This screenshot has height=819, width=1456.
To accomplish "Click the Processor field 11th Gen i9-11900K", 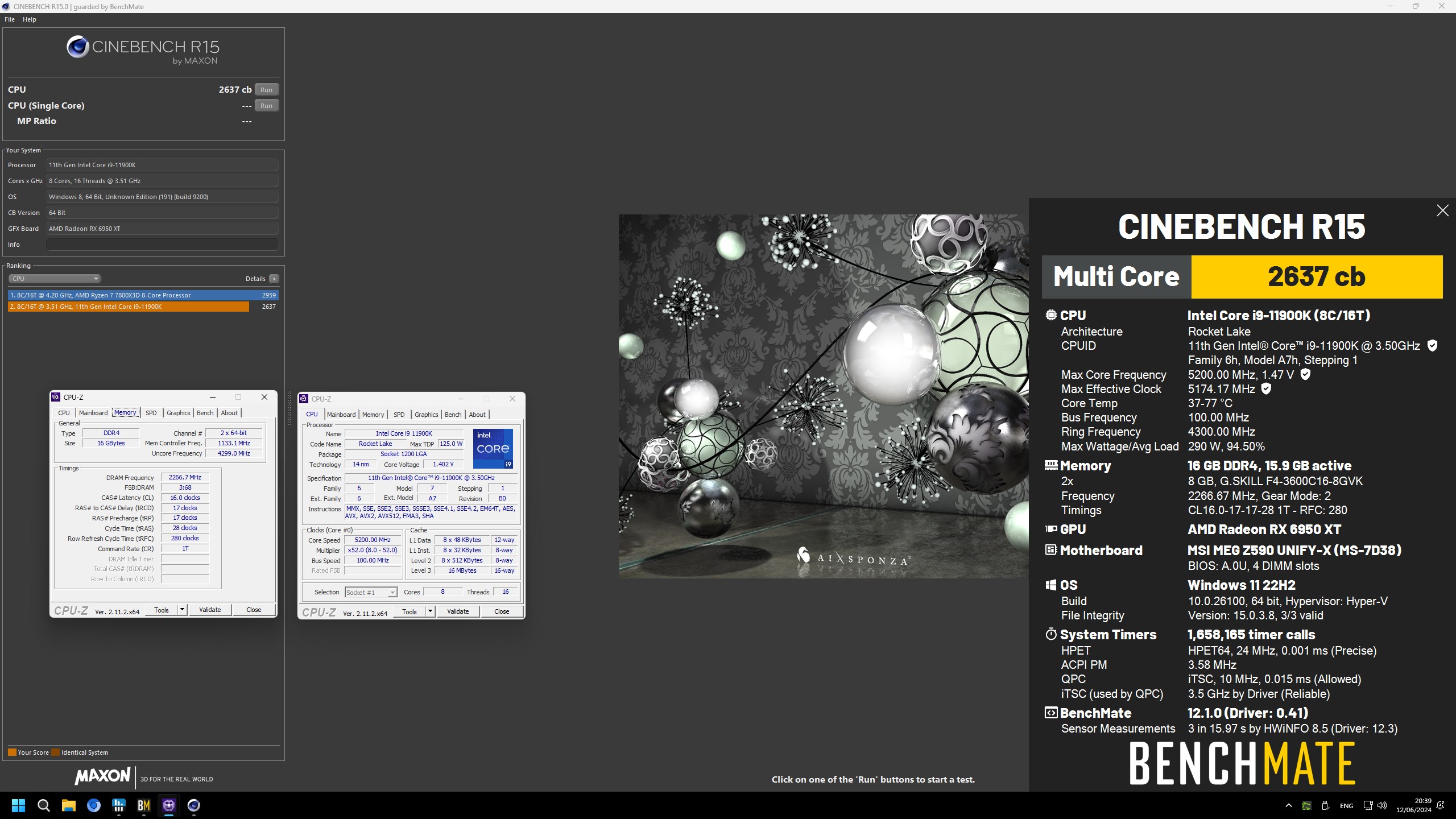I will pyautogui.click(x=163, y=165).
